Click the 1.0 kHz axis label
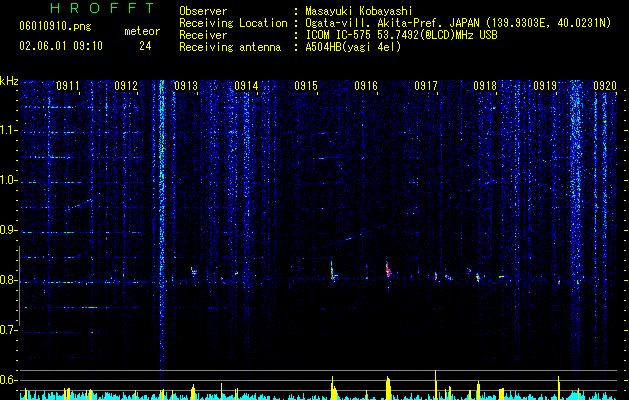Screen dimensions: 629x400 pyautogui.click(x=8, y=180)
